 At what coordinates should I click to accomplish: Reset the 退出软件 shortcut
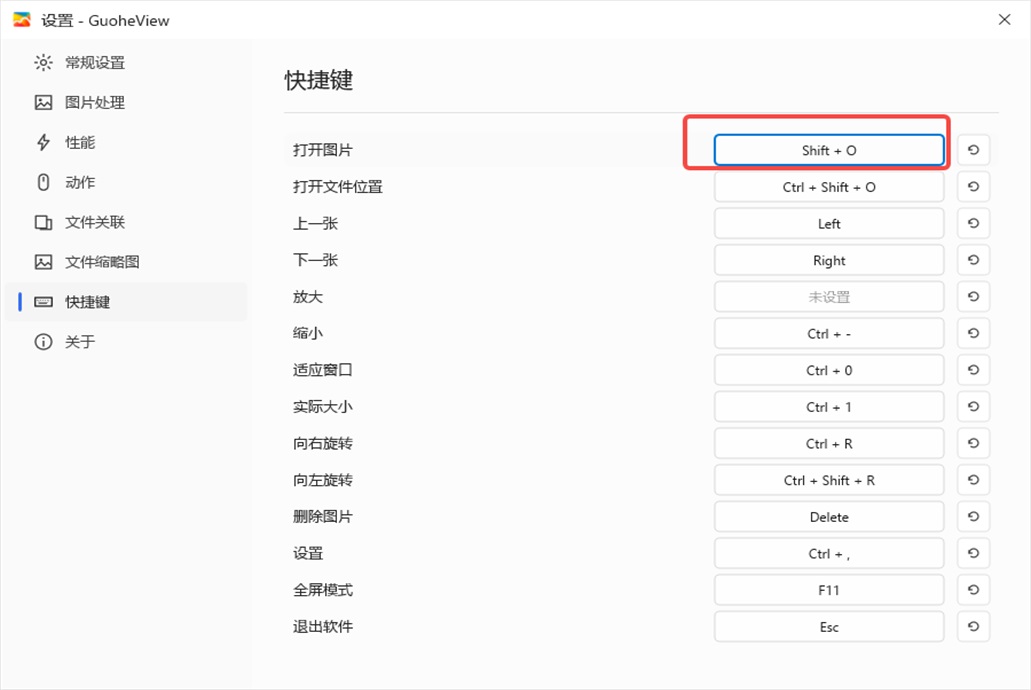[x=973, y=627]
